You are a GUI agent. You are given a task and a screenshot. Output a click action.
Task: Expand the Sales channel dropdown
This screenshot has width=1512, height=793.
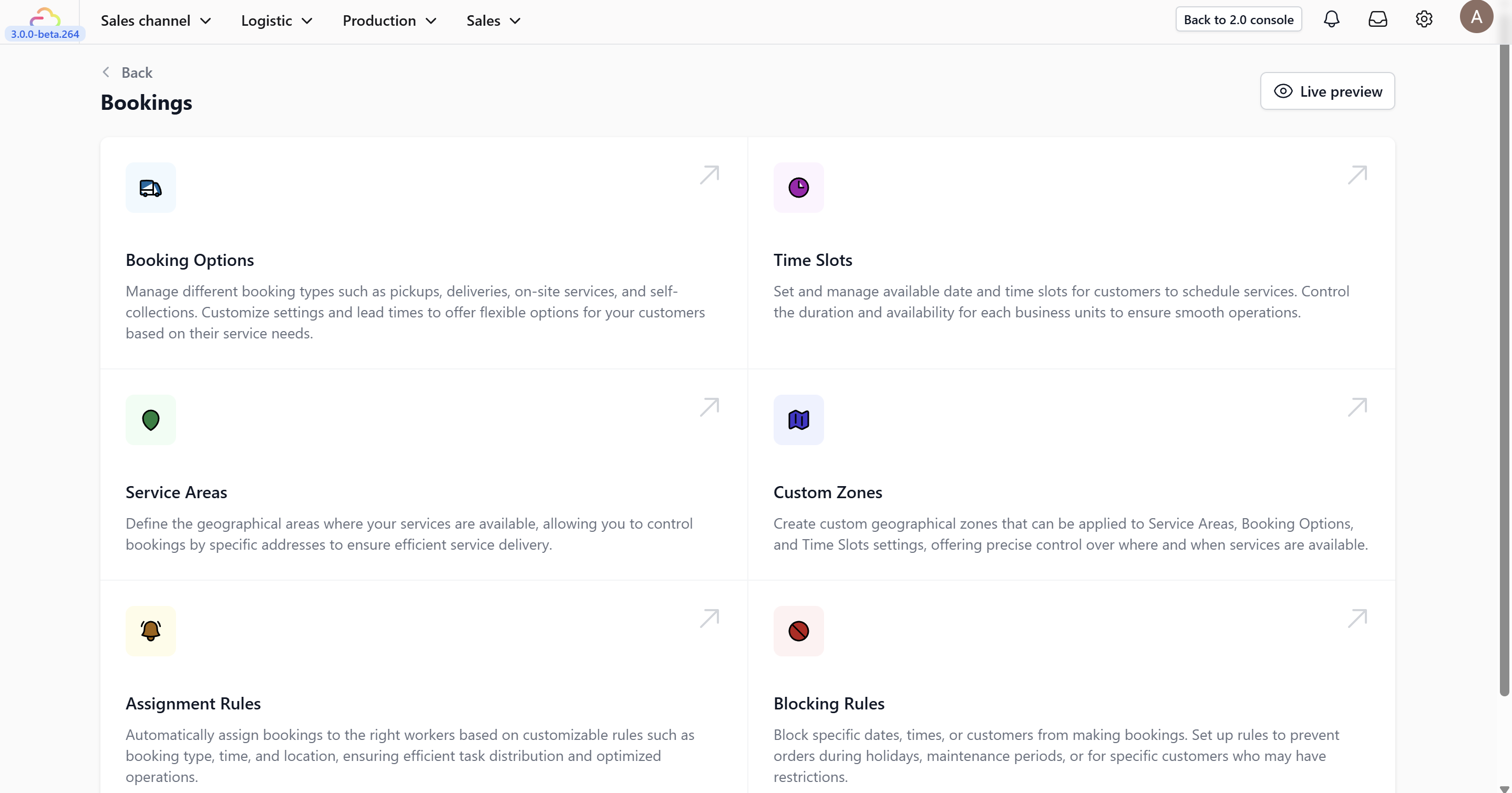pos(156,20)
